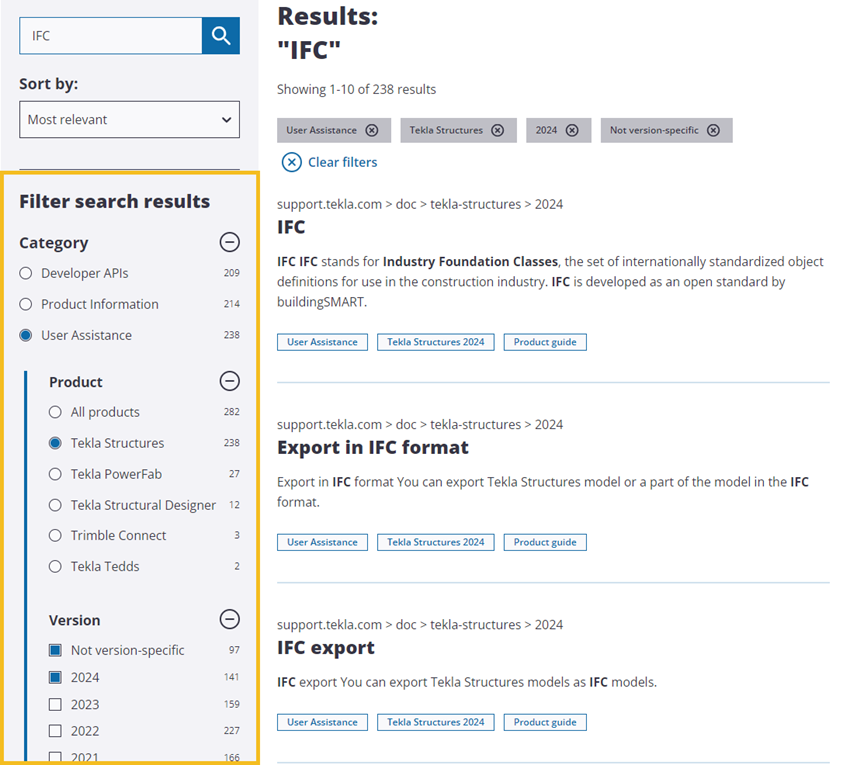The width and height of the screenshot is (850, 765).
Task: Click breadcrumb path above Export in IFC format
Action: click(x=420, y=425)
